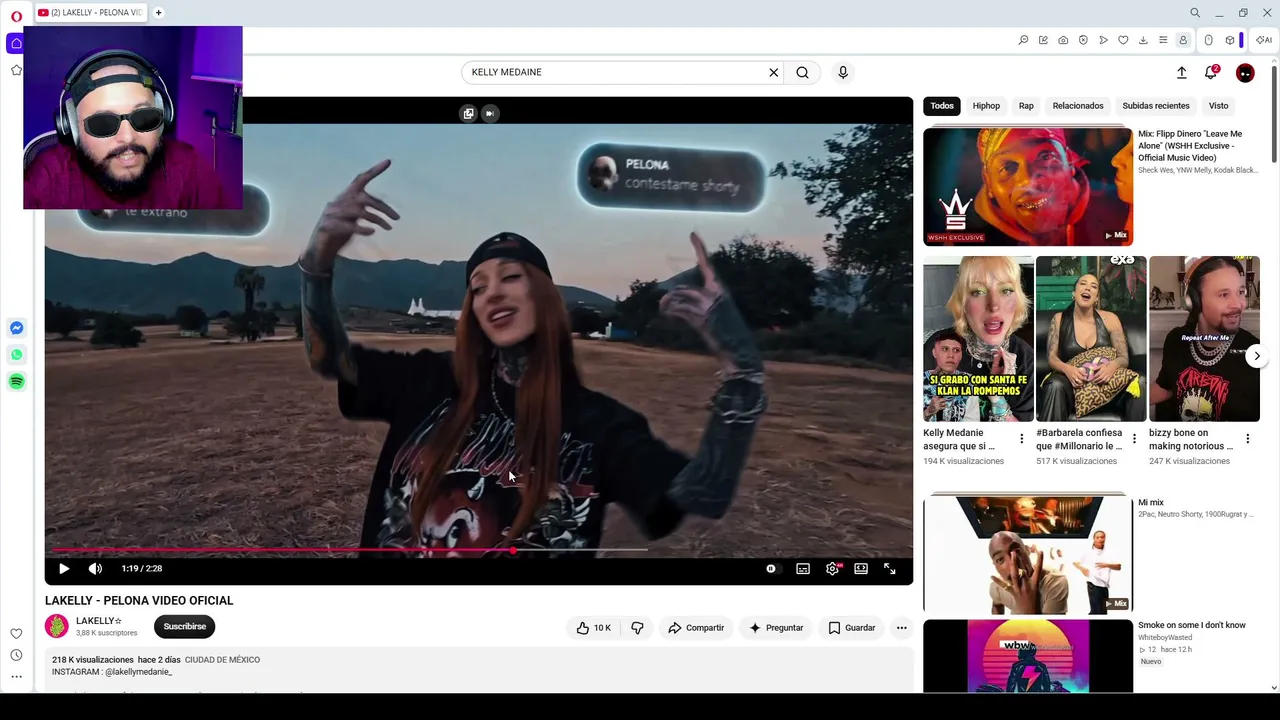This screenshot has height=720, width=1280.
Task: Click the Compartir share button
Action: coord(696,627)
